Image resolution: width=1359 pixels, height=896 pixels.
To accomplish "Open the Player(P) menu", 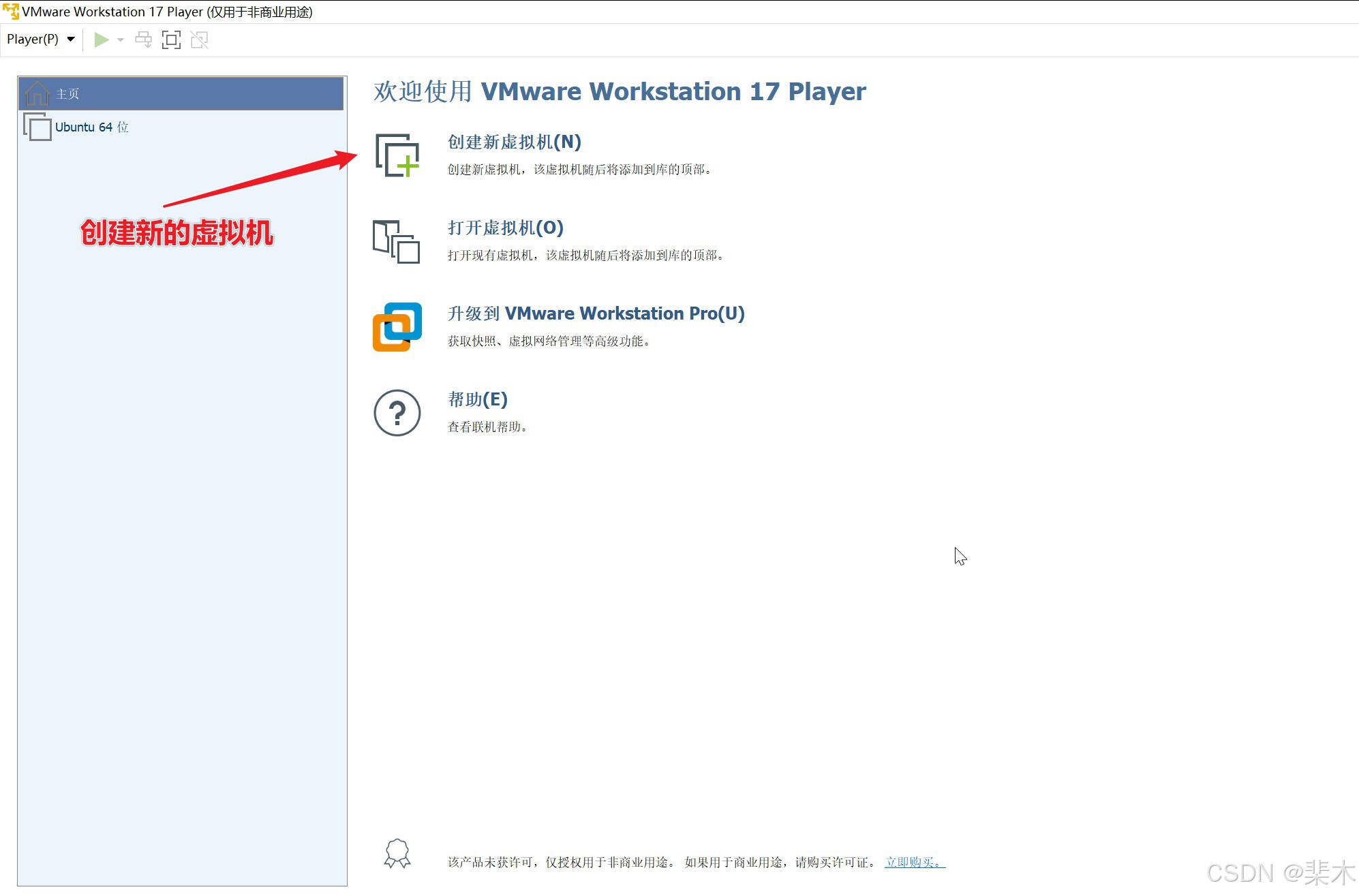I will [40, 40].
